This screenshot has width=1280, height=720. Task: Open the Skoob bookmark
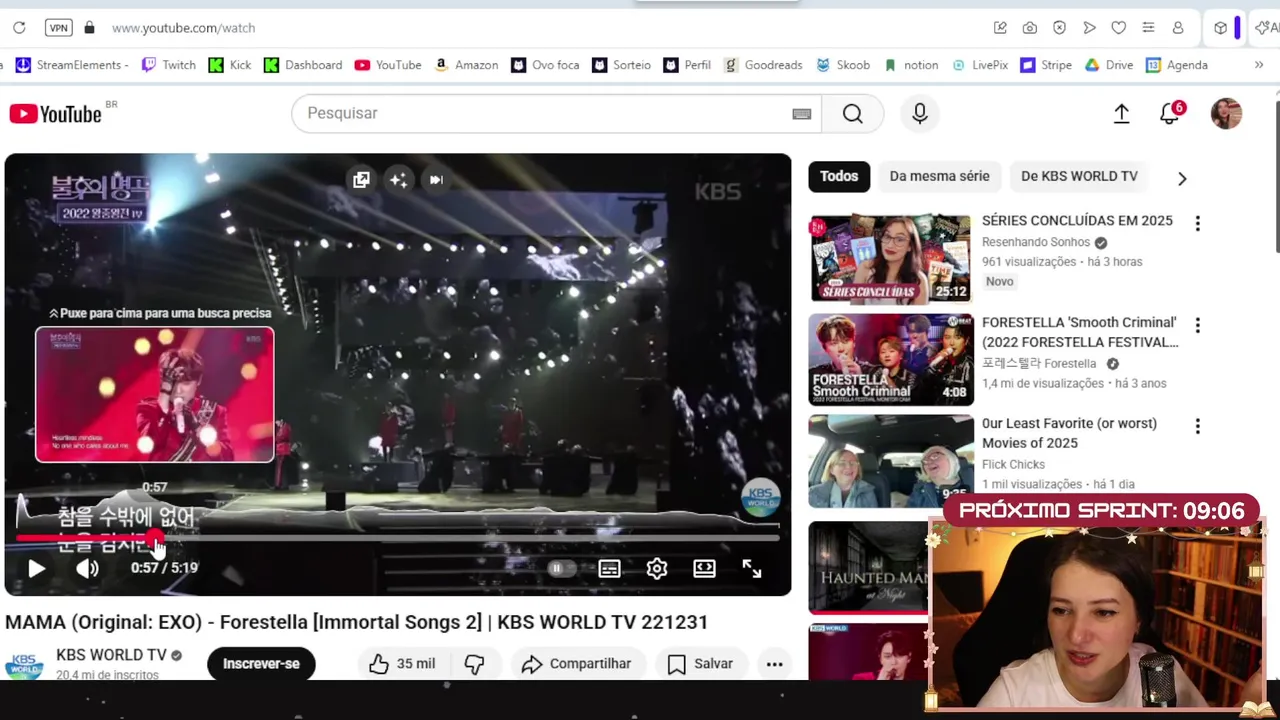[843, 65]
